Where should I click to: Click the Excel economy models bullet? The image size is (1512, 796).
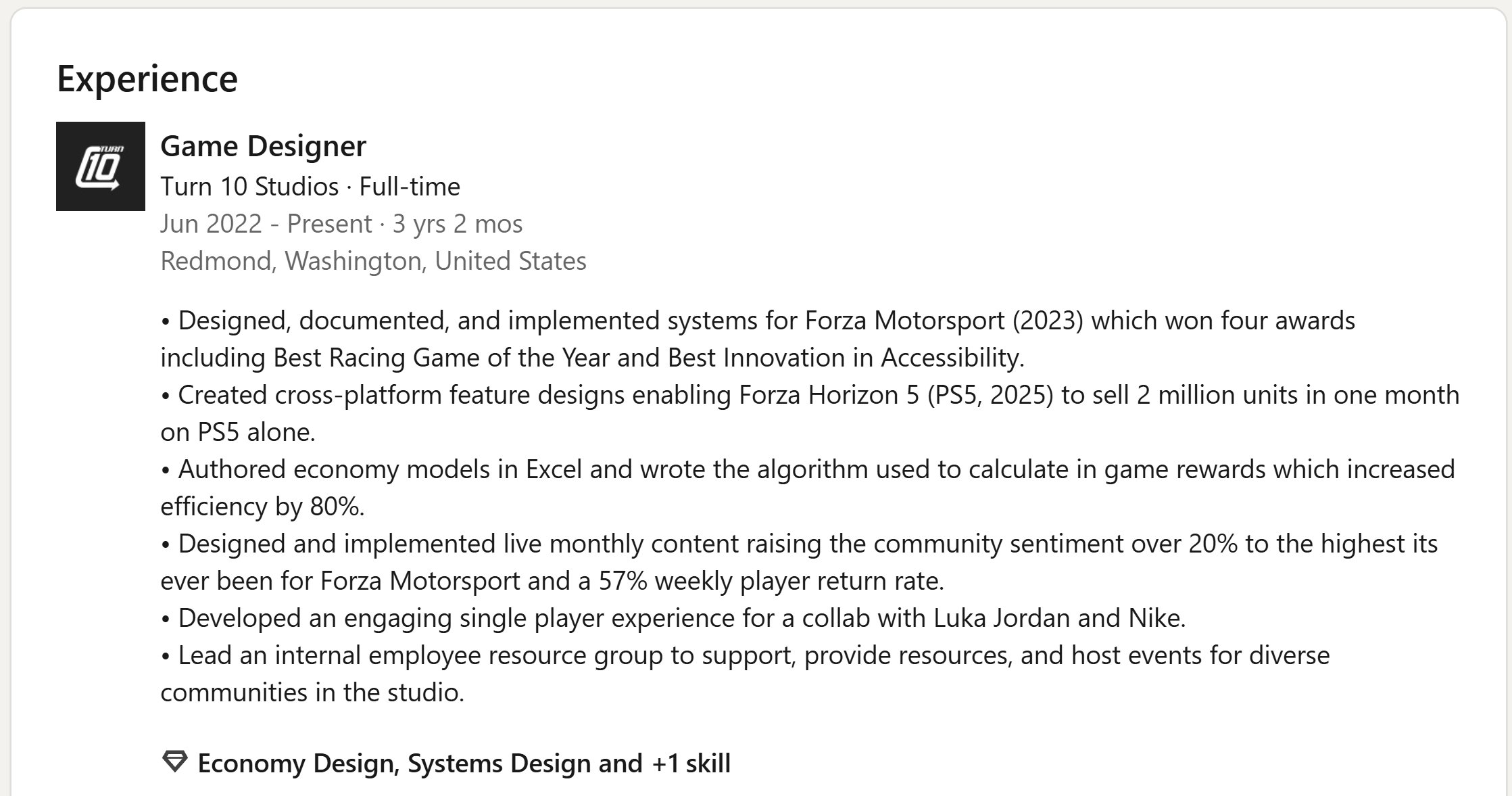point(808,488)
